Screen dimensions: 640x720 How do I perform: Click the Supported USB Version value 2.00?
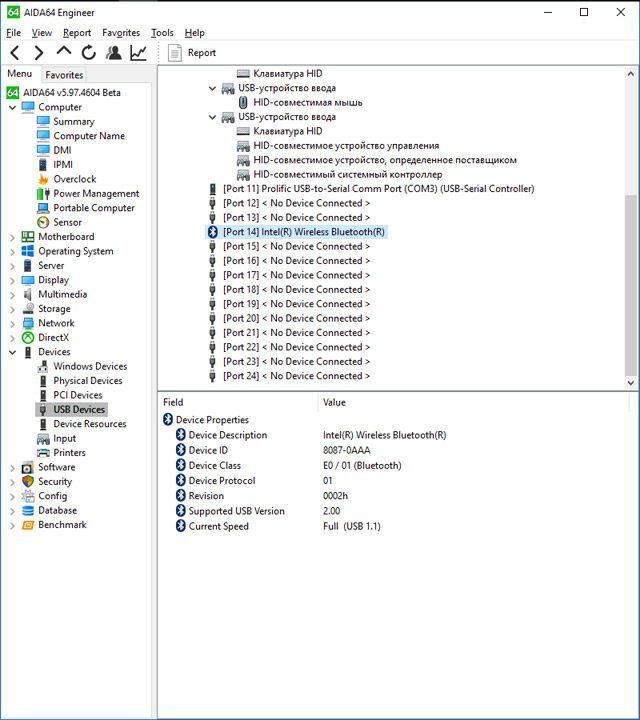coord(331,511)
